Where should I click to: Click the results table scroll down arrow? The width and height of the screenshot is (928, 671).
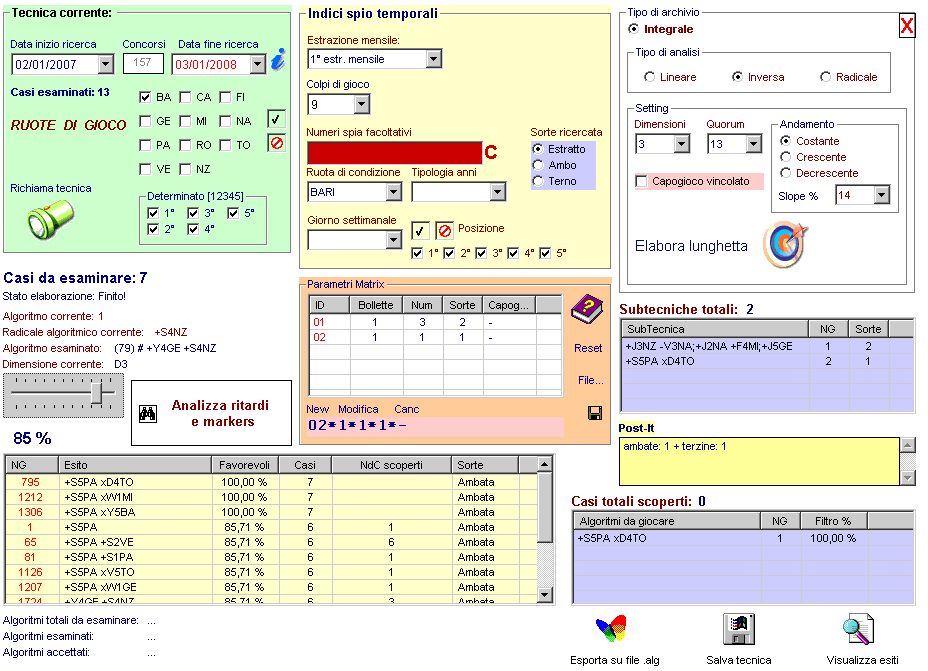[545, 595]
